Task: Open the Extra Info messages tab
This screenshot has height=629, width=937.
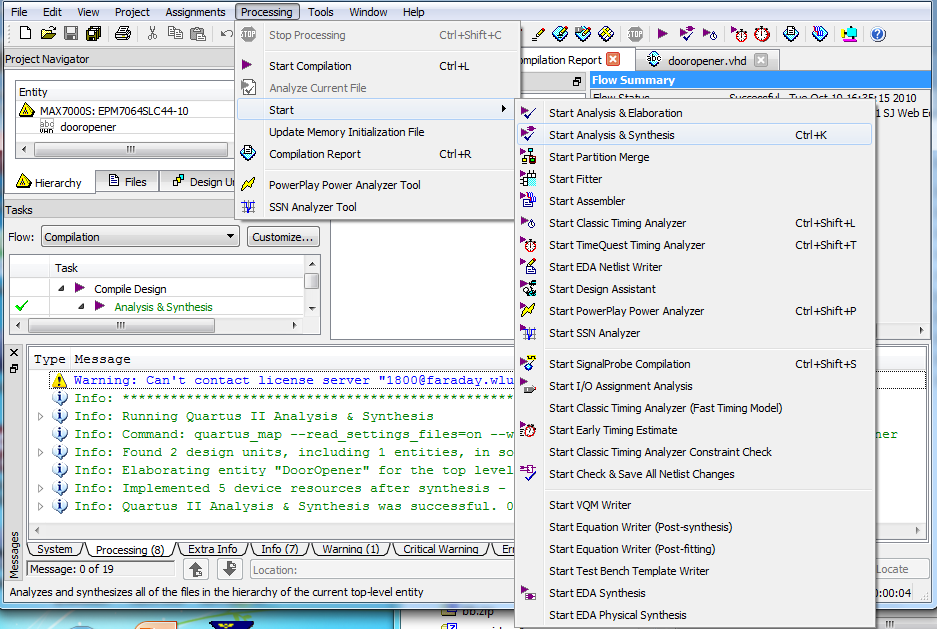Action: click(x=213, y=548)
